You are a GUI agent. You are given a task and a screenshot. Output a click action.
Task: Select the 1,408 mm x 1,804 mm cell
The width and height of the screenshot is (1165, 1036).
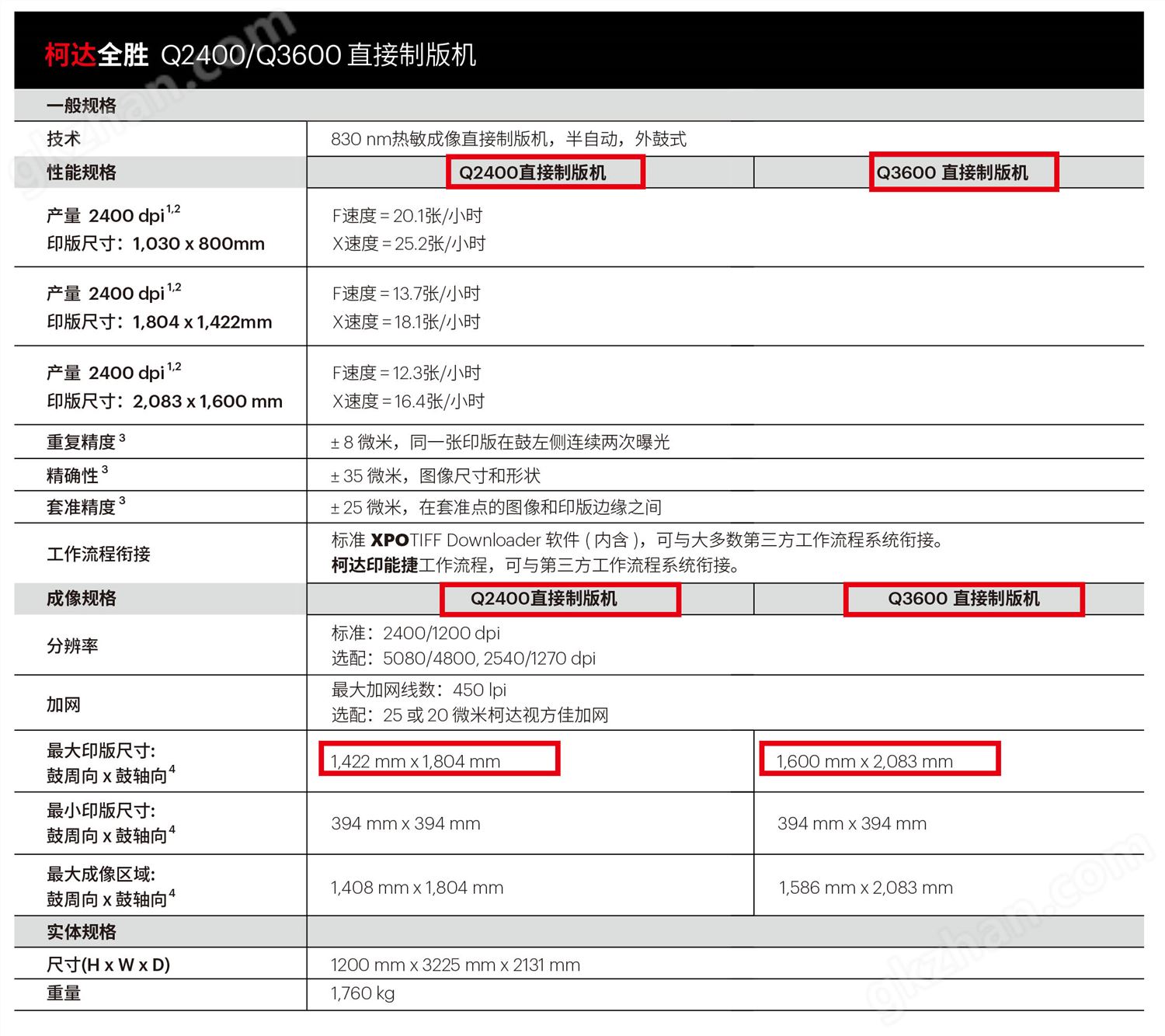click(x=417, y=888)
